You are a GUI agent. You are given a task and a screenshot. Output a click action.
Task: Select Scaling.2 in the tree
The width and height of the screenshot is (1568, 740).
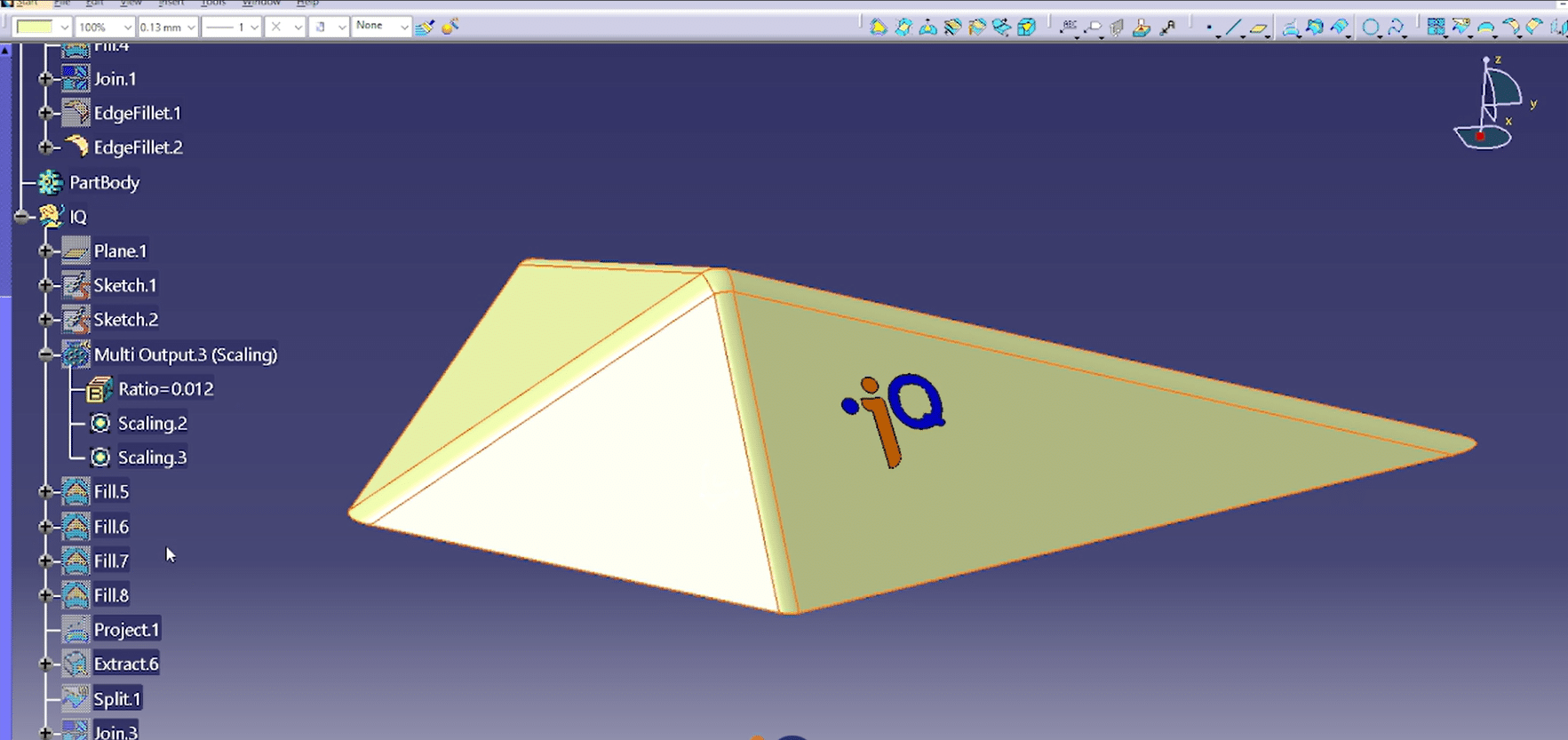152,423
